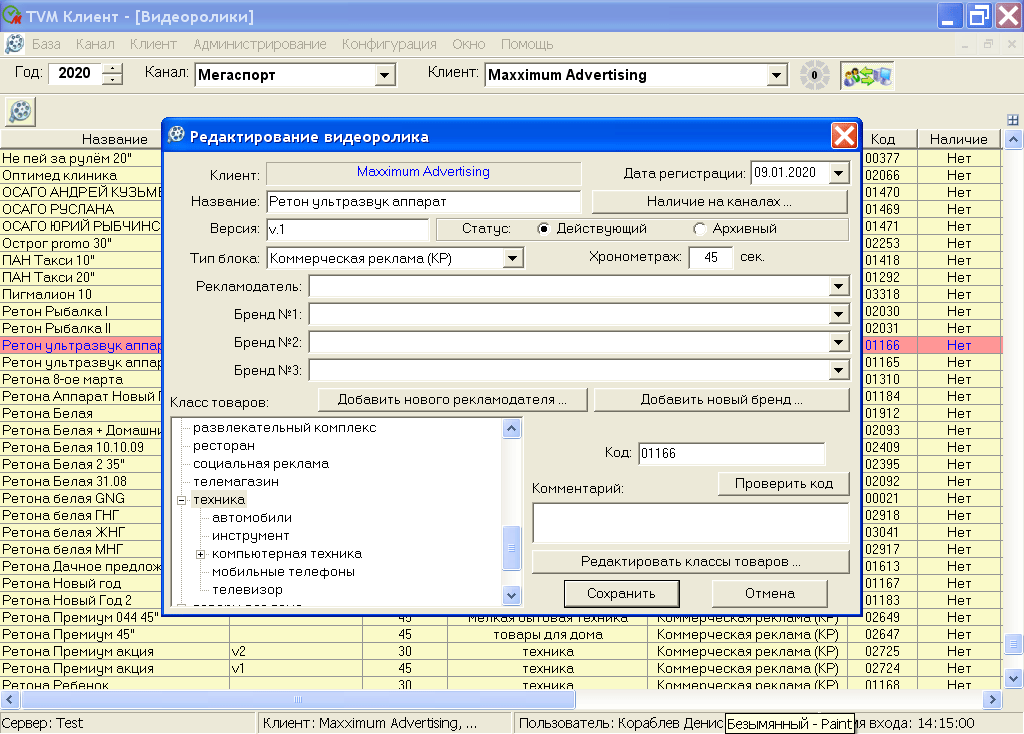Image resolution: width=1024 pixels, height=734 pixels.
Task: Click the Проверить код button
Action: 783,484
